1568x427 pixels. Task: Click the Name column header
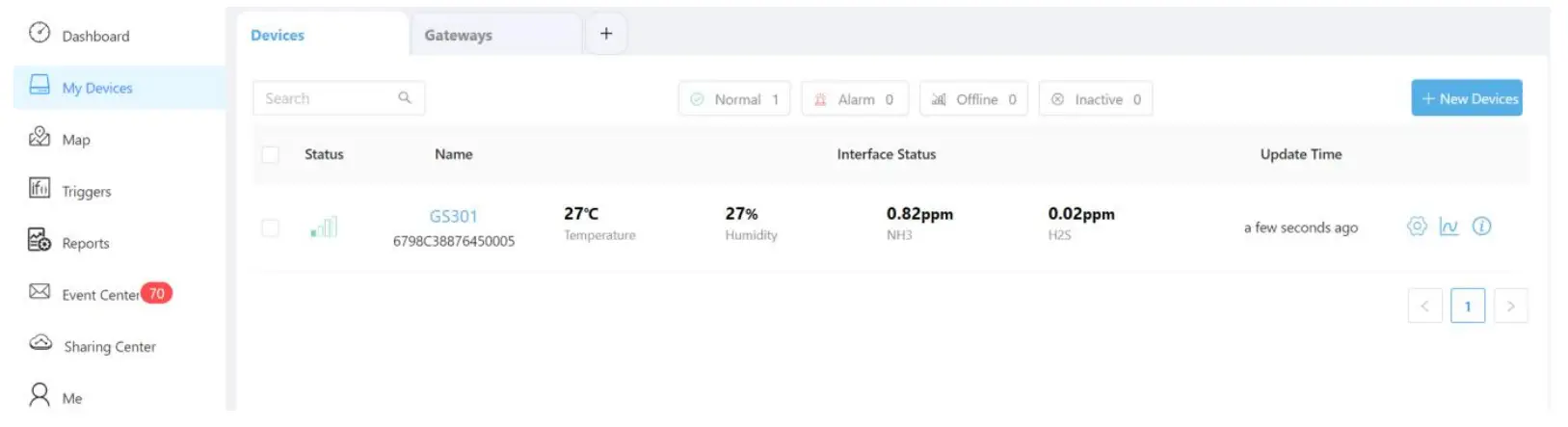[x=454, y=154]
